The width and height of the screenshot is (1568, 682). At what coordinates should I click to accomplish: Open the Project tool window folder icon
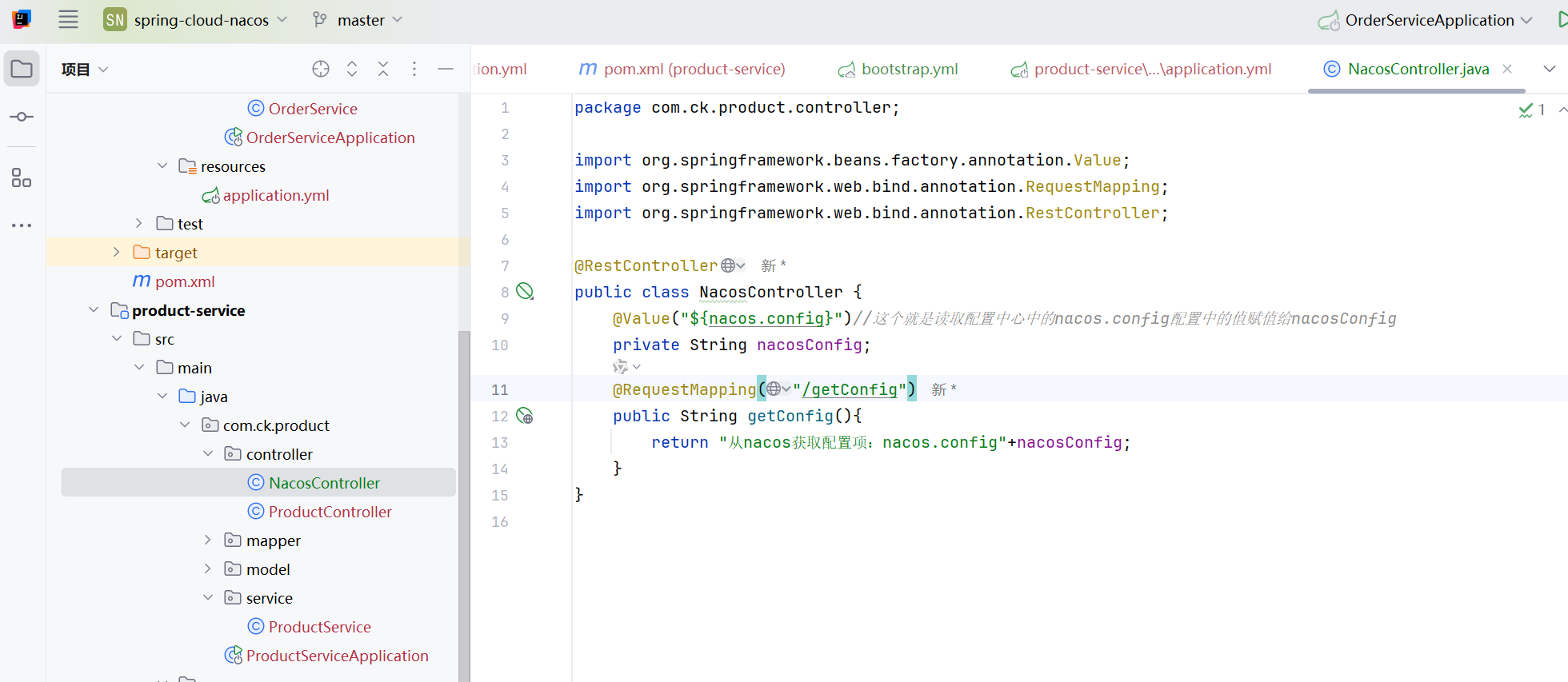22,69
